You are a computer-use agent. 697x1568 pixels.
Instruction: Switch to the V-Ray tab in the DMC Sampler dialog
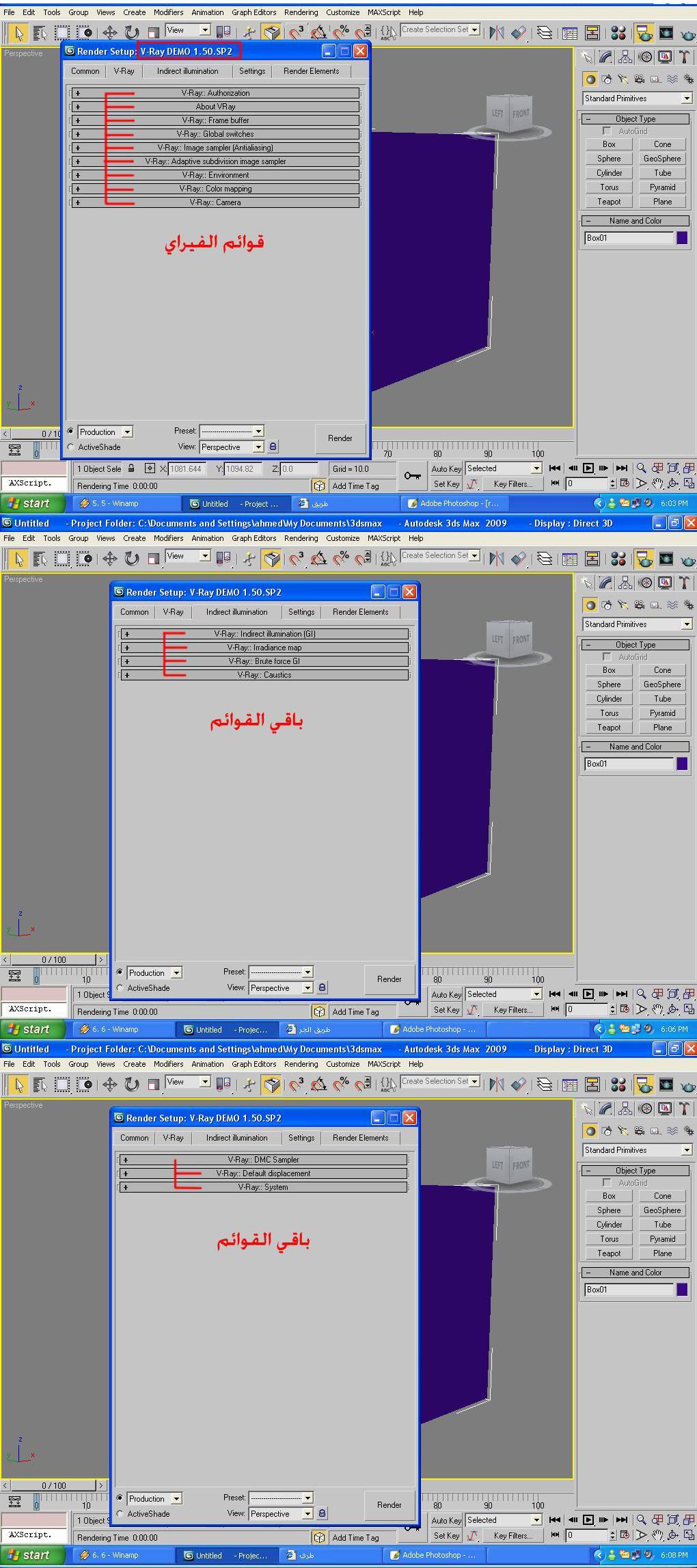coord(173,1138)
